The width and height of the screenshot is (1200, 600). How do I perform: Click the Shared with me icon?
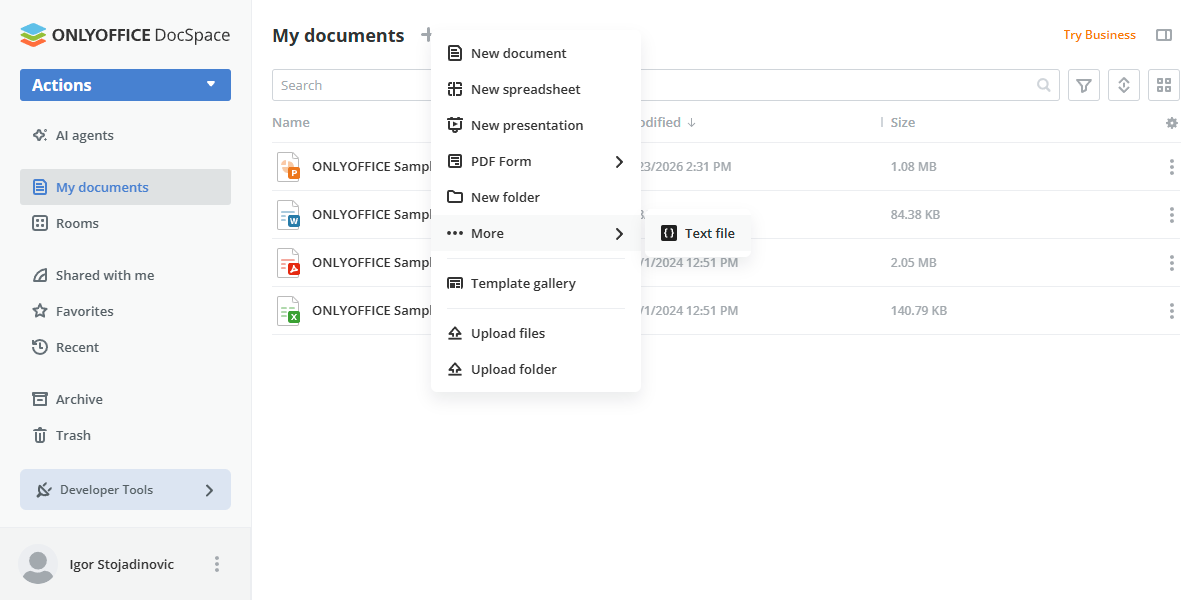[40, 275]
